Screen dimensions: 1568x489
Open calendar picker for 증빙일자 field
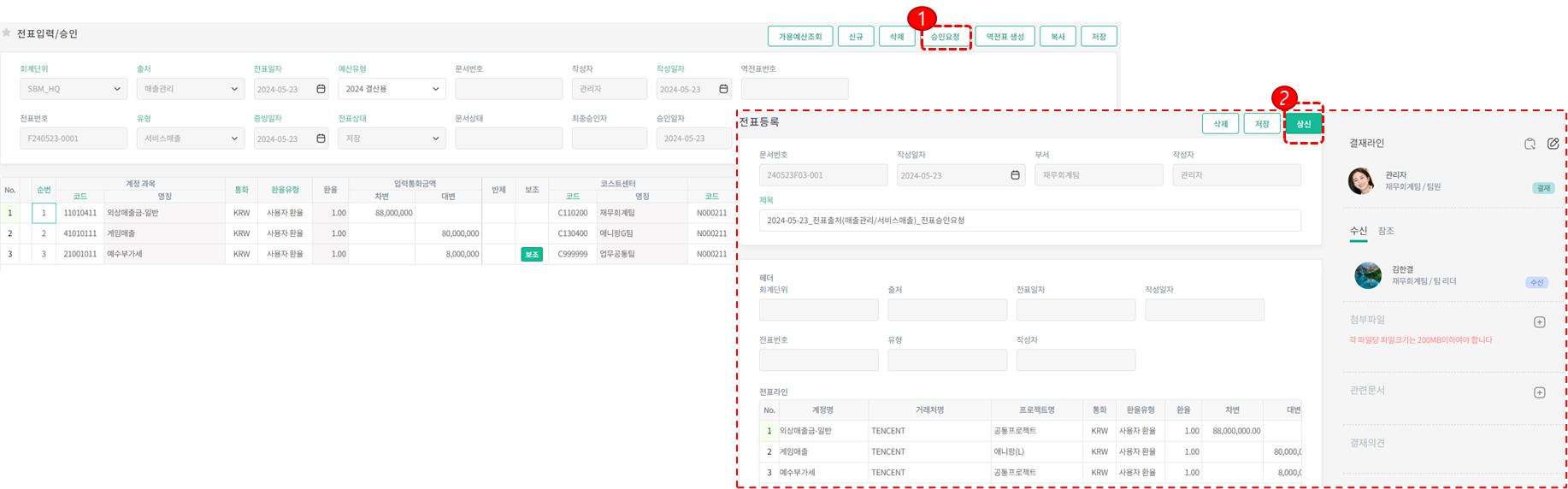point(321,138)
